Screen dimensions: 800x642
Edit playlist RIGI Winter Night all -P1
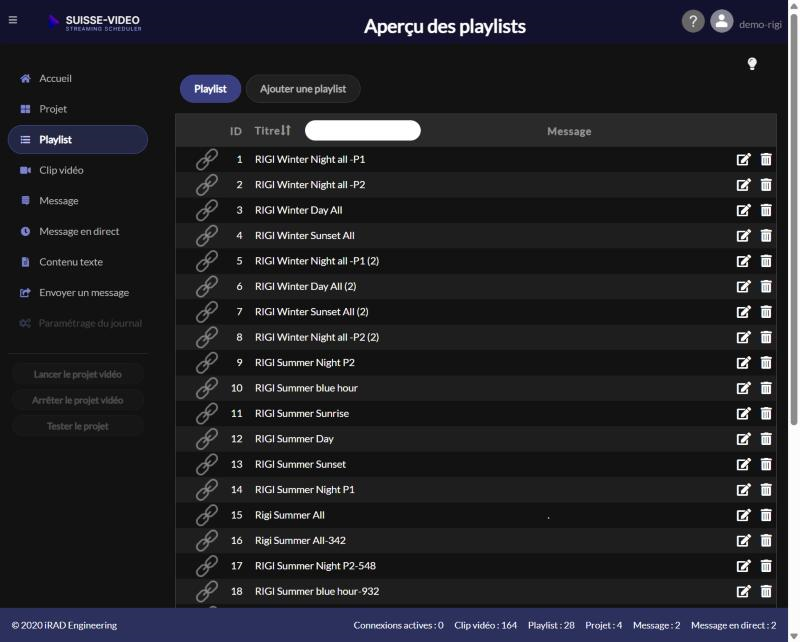point(743,159)
